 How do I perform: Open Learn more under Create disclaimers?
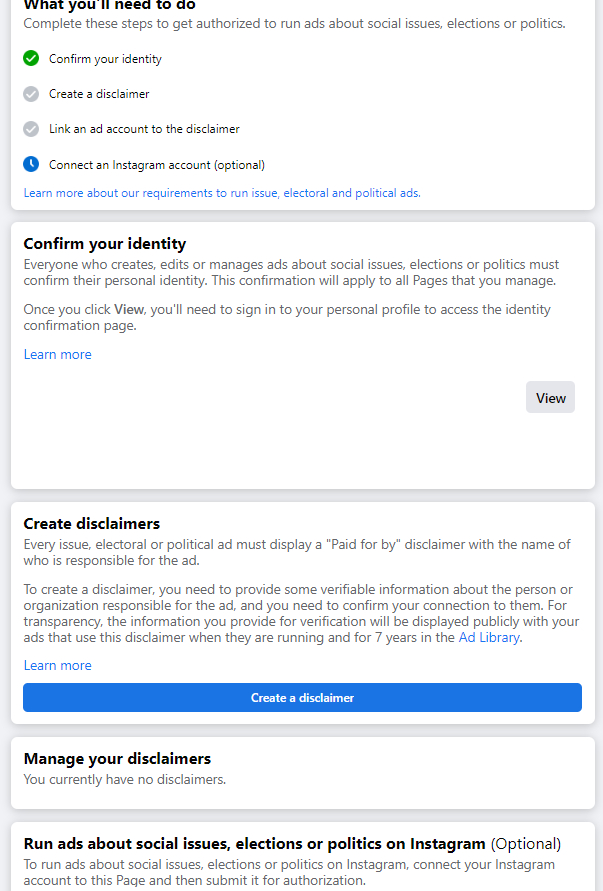point(57,665)
